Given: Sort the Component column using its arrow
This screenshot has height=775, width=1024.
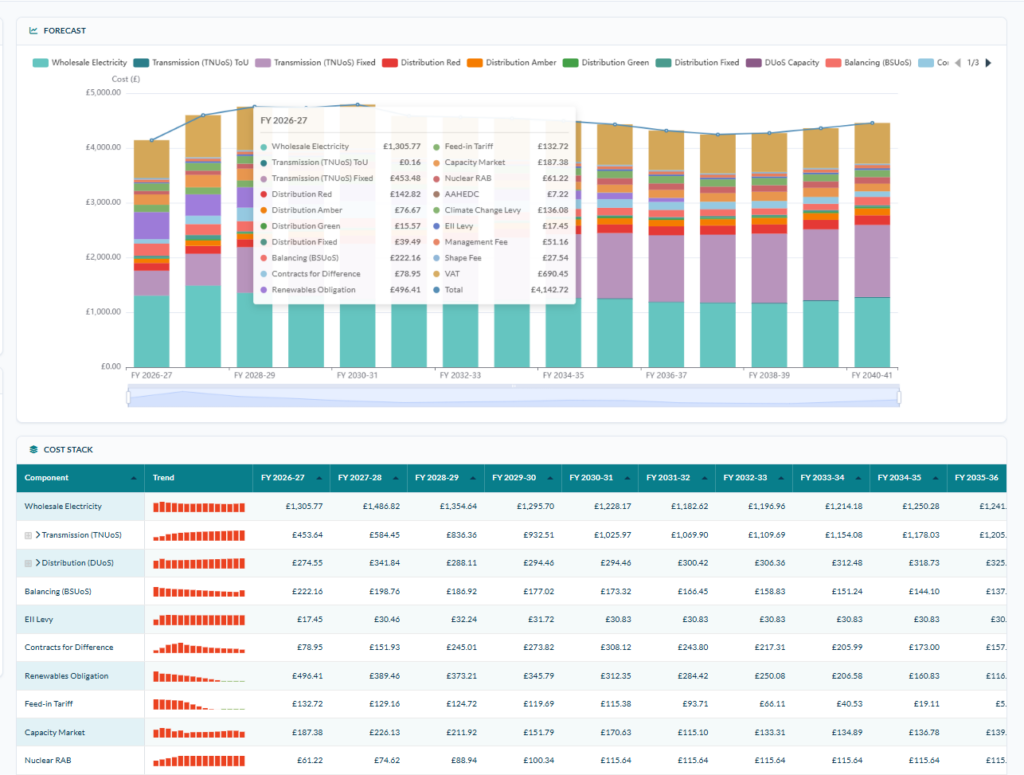Looking at the screenshot, I should point(134,479).
